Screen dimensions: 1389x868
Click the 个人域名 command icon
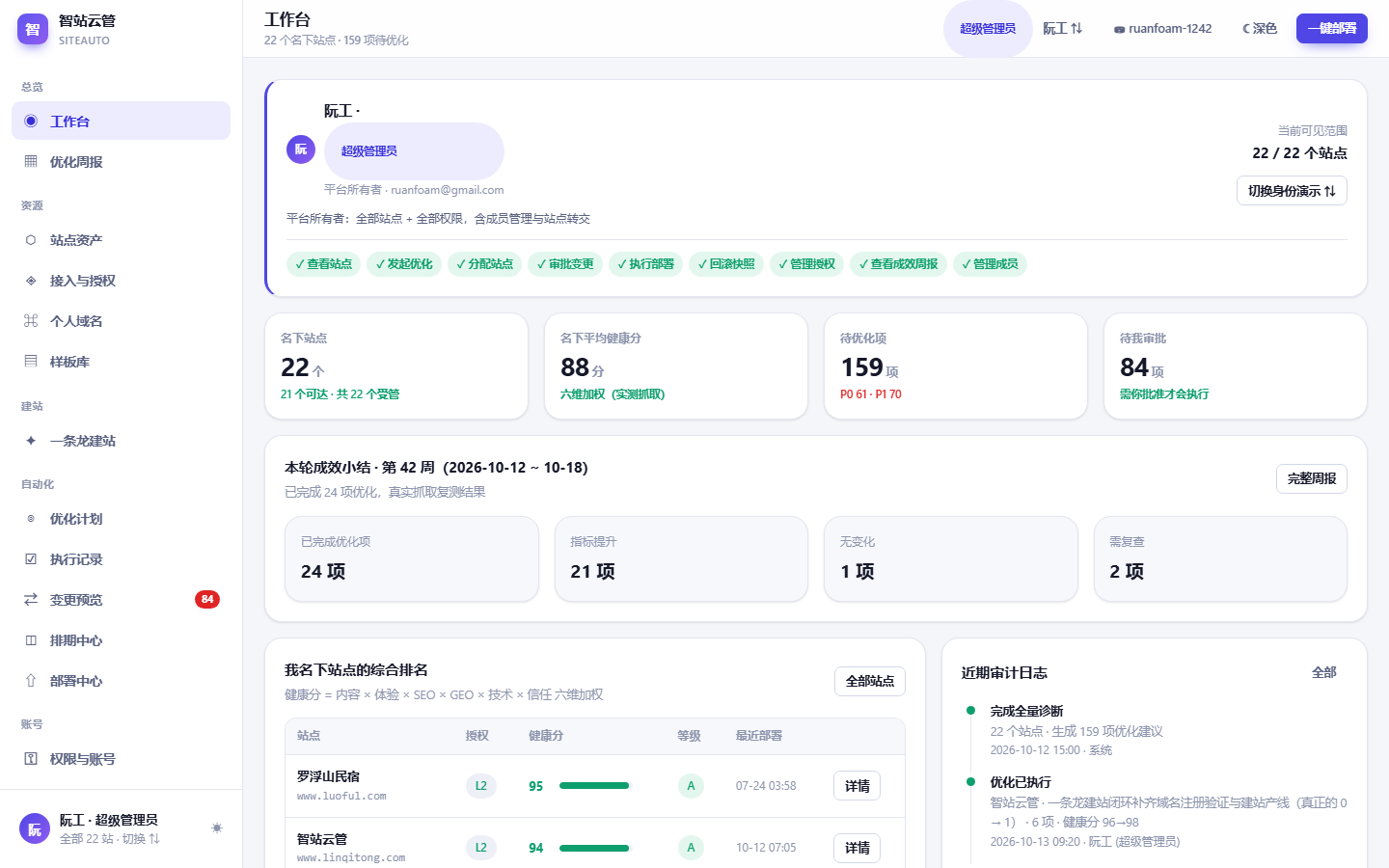coord(31,321)
